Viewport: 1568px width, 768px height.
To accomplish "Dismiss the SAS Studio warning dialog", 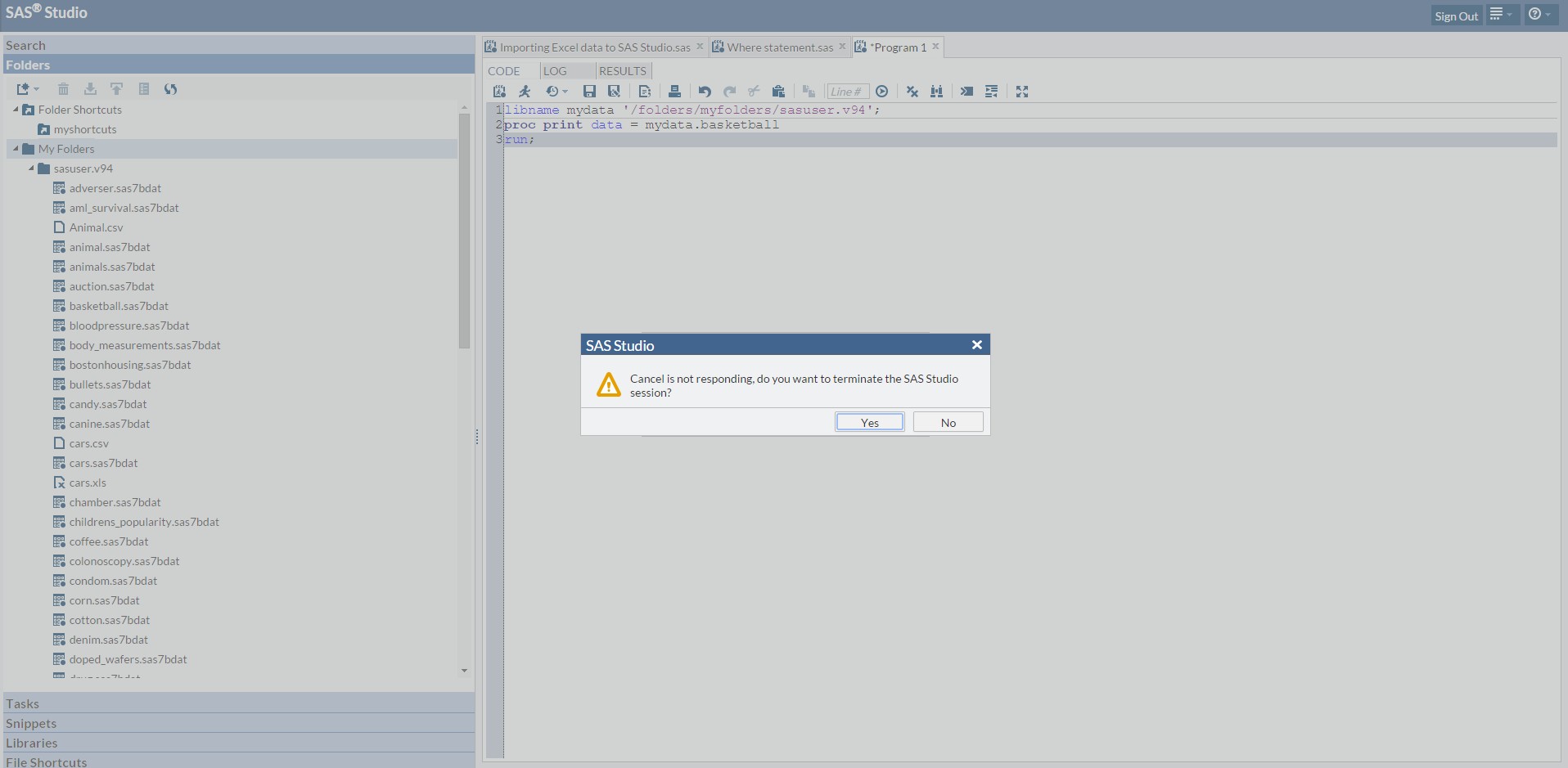I will [x=975, y=344].
